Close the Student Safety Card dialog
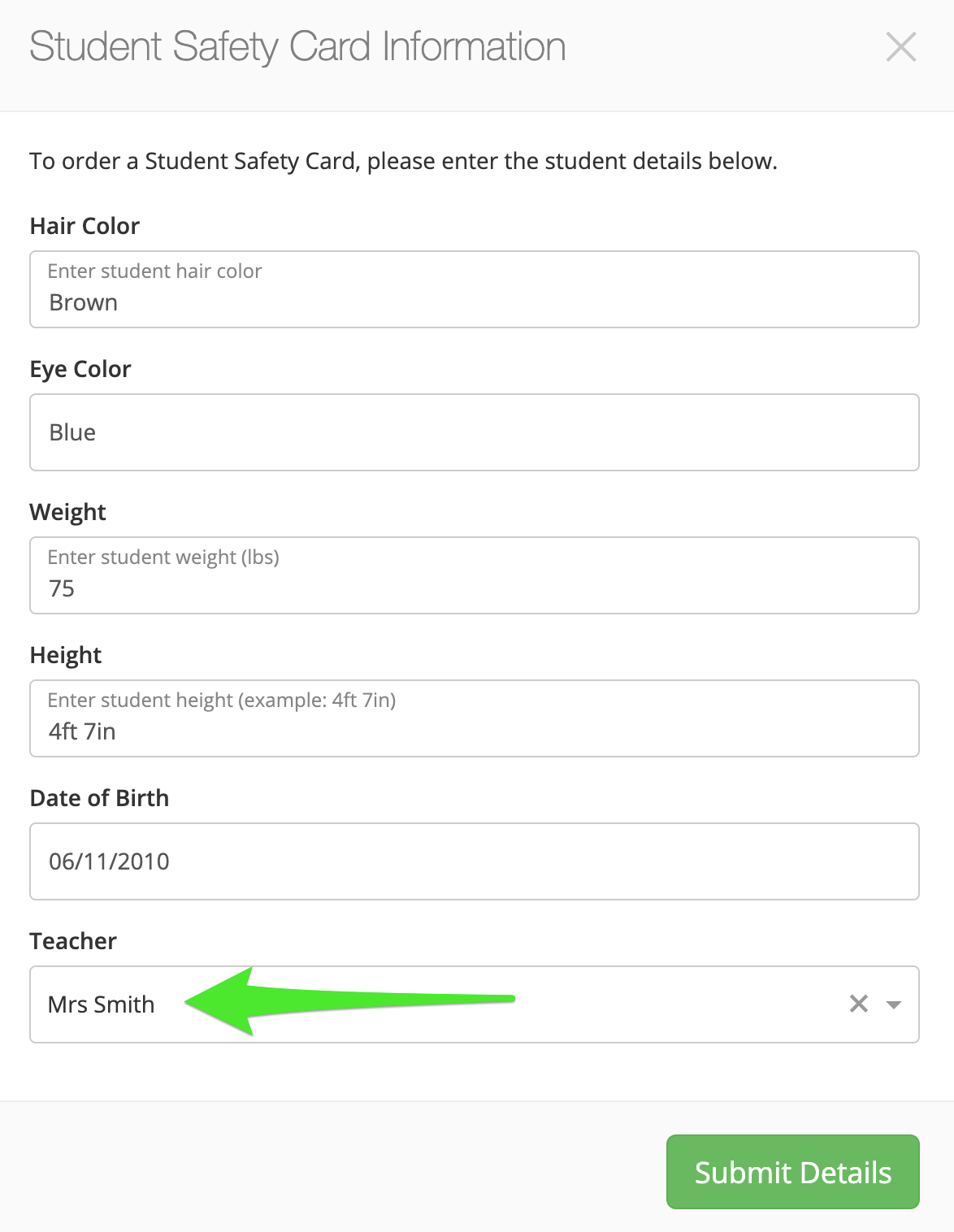The height and width of the screenshot is (1232, 954). click(900, 47)
